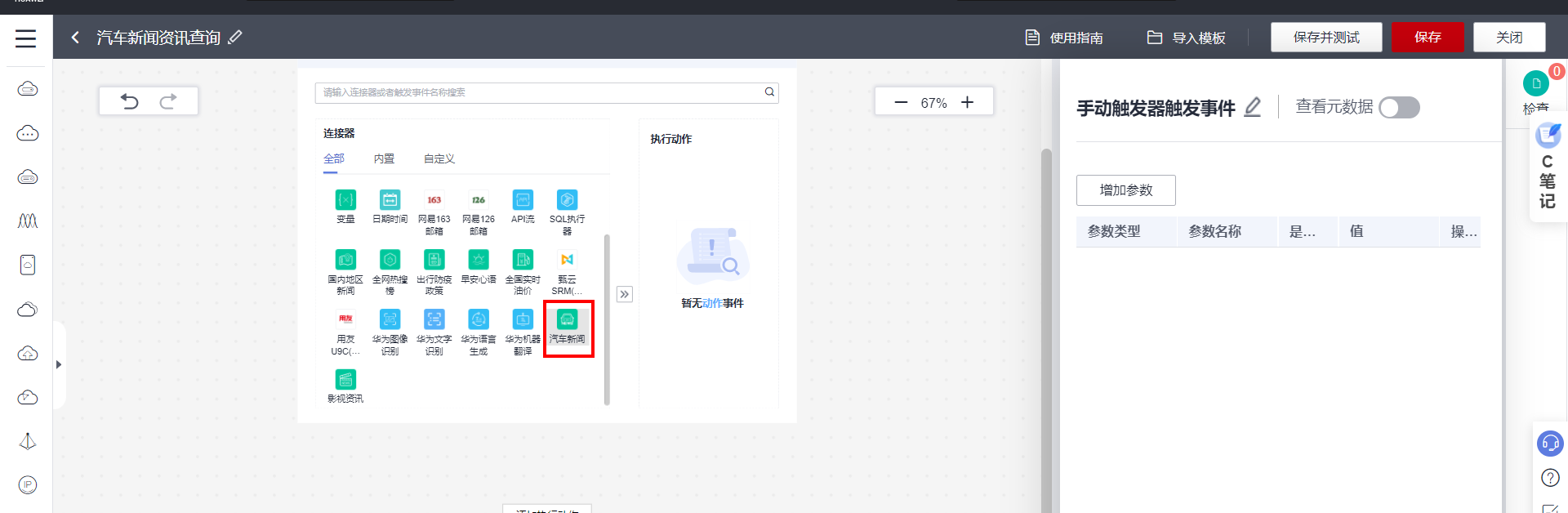Open the hamburger menu
The image size is (1568, 513).
pyautogui.click(x=26, y=38)
